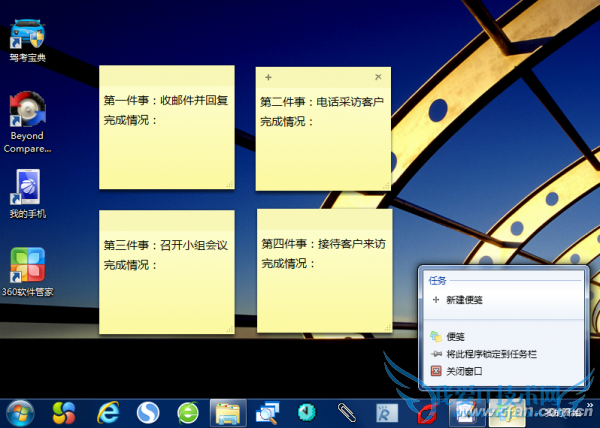Click the sticky-notes icon beside 便笺 entry
This screenshot has height=428, width=600.
tap(436, 337)
